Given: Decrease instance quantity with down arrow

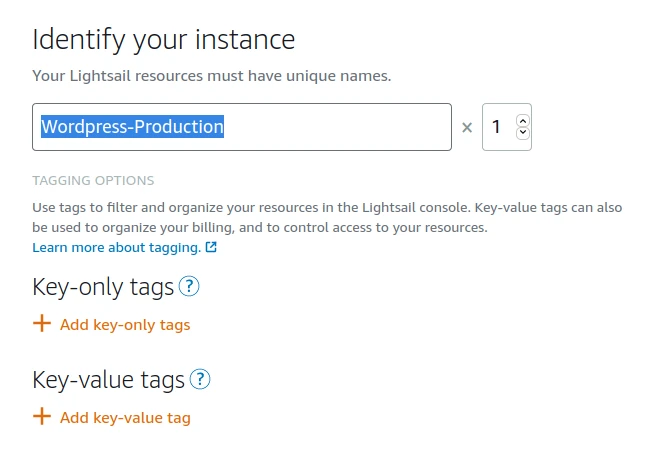Looking at the screenshot, I should 522,134.
